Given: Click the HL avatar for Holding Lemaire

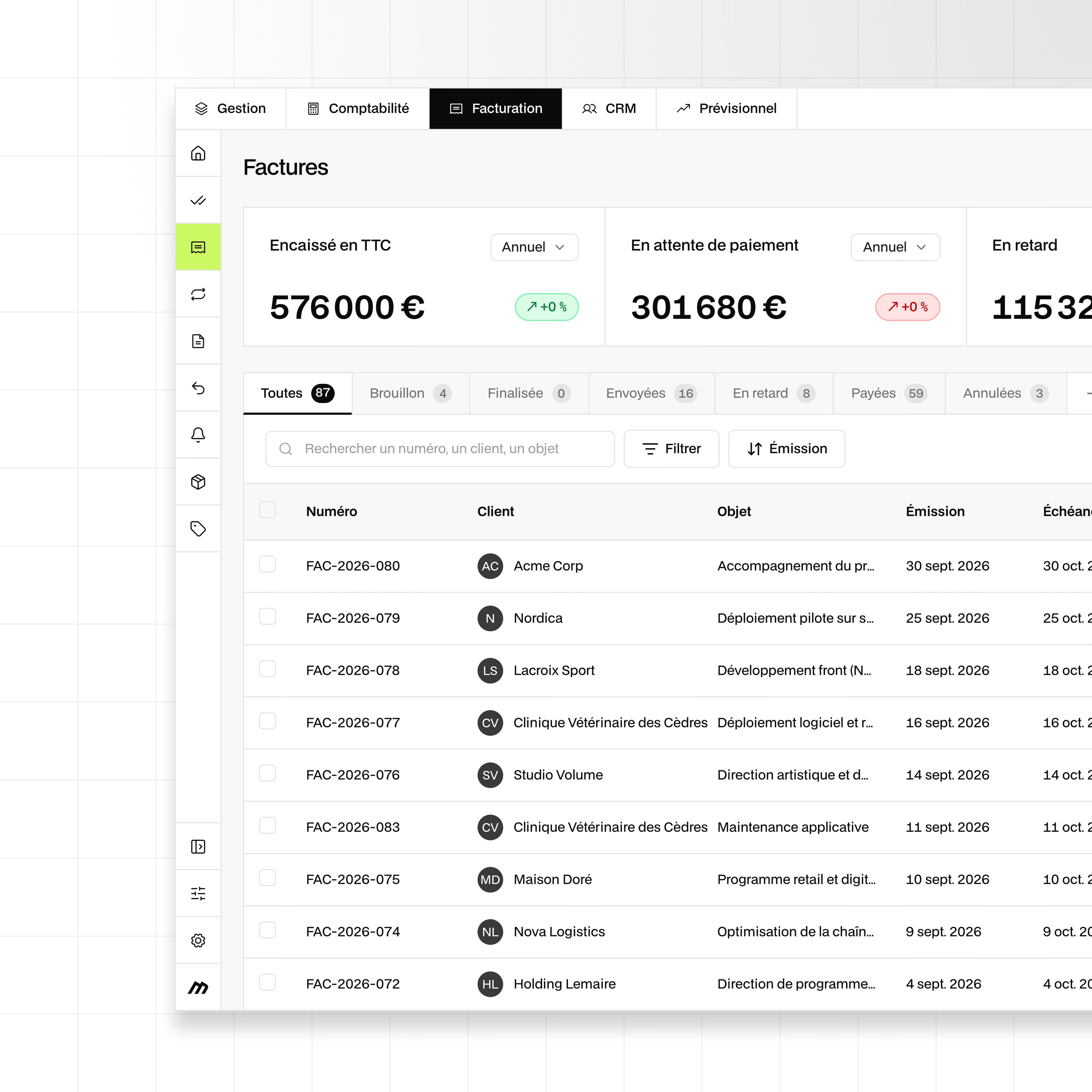Looking at the screenshot, I should 490,984.
